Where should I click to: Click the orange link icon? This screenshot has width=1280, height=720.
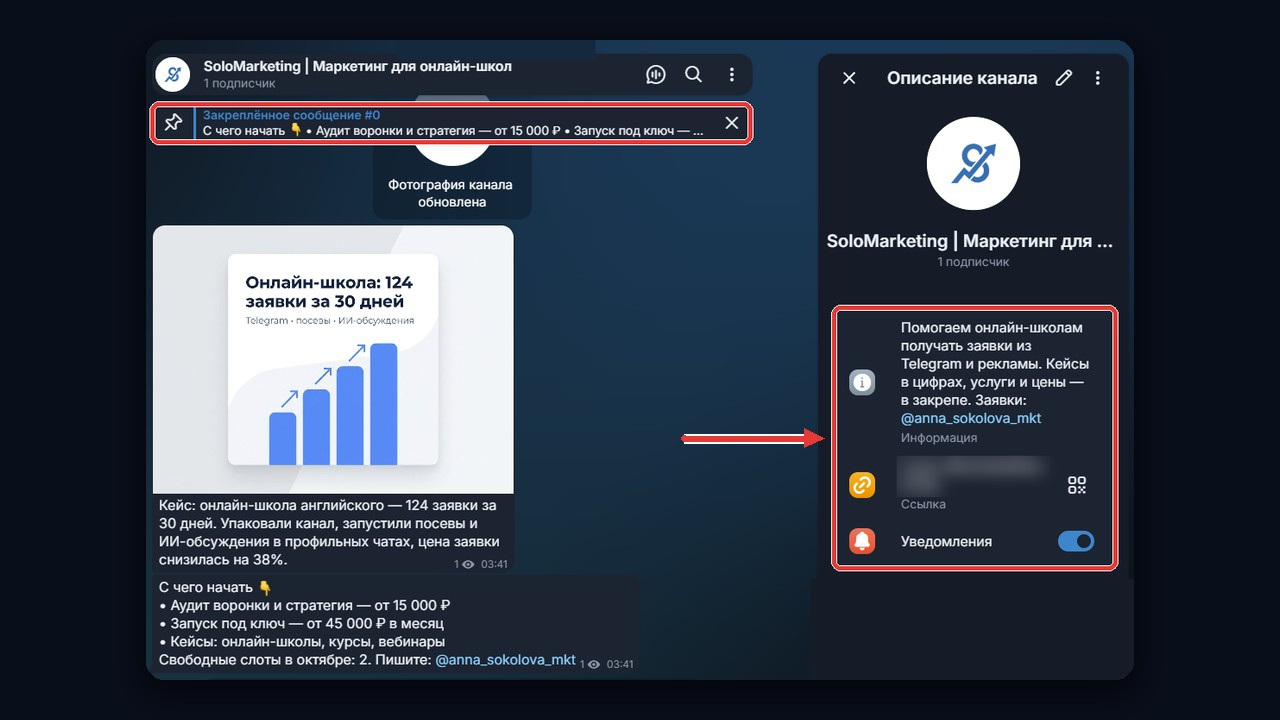[862, 485]
